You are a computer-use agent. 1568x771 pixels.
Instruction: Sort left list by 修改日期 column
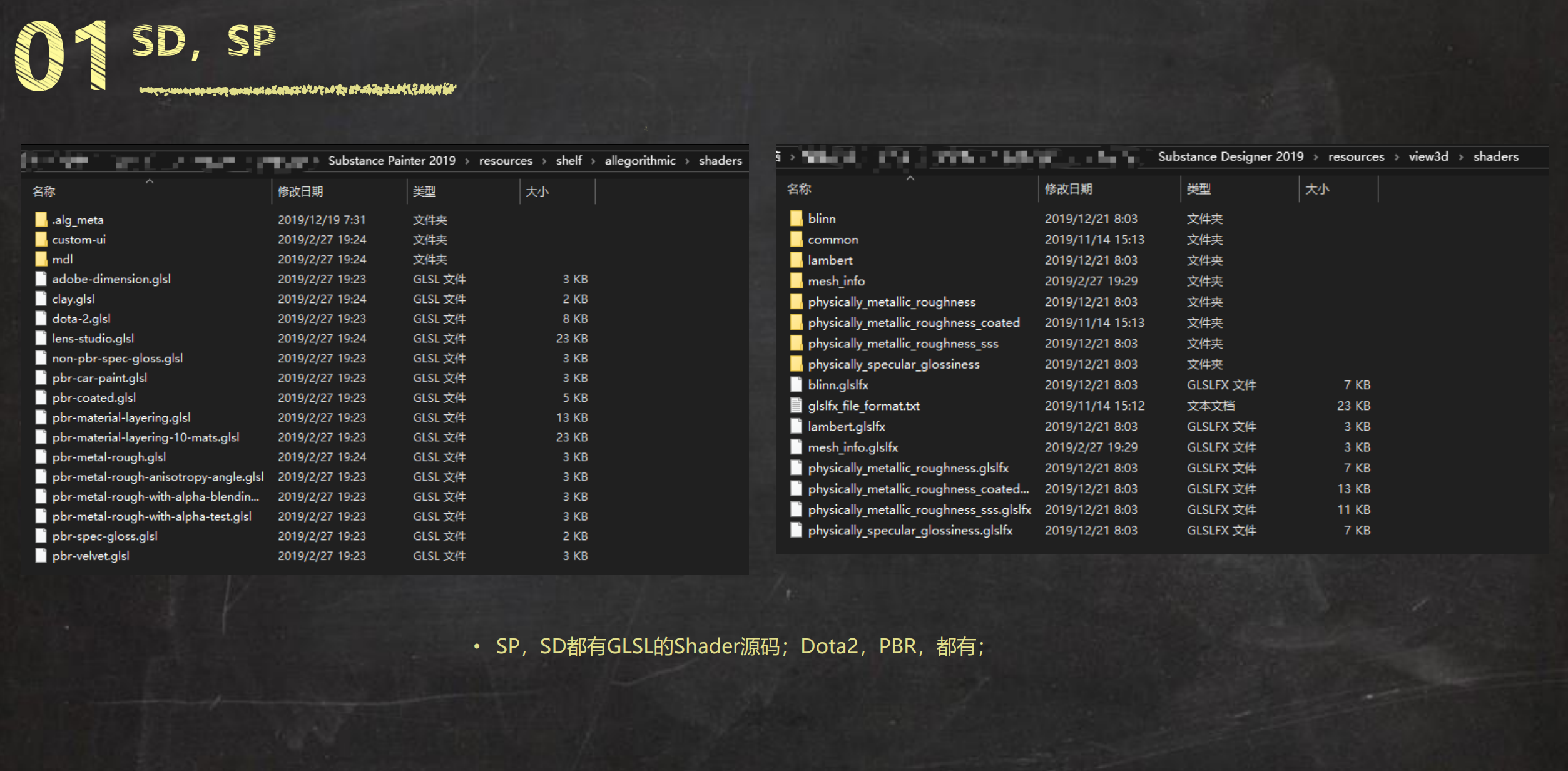pos(300,191)
